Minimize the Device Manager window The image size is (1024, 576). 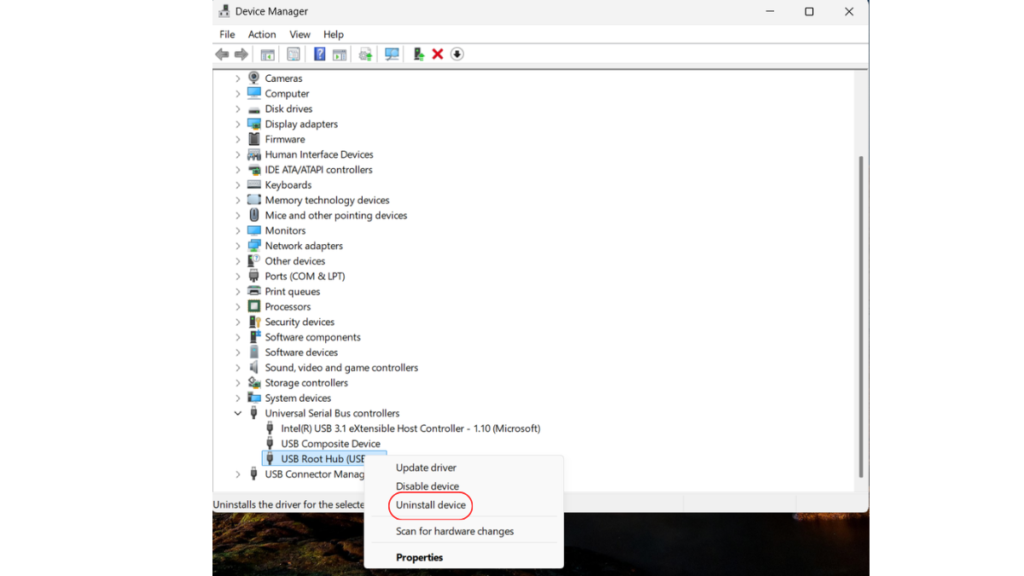pyautogui.click(x=770, y=11)
